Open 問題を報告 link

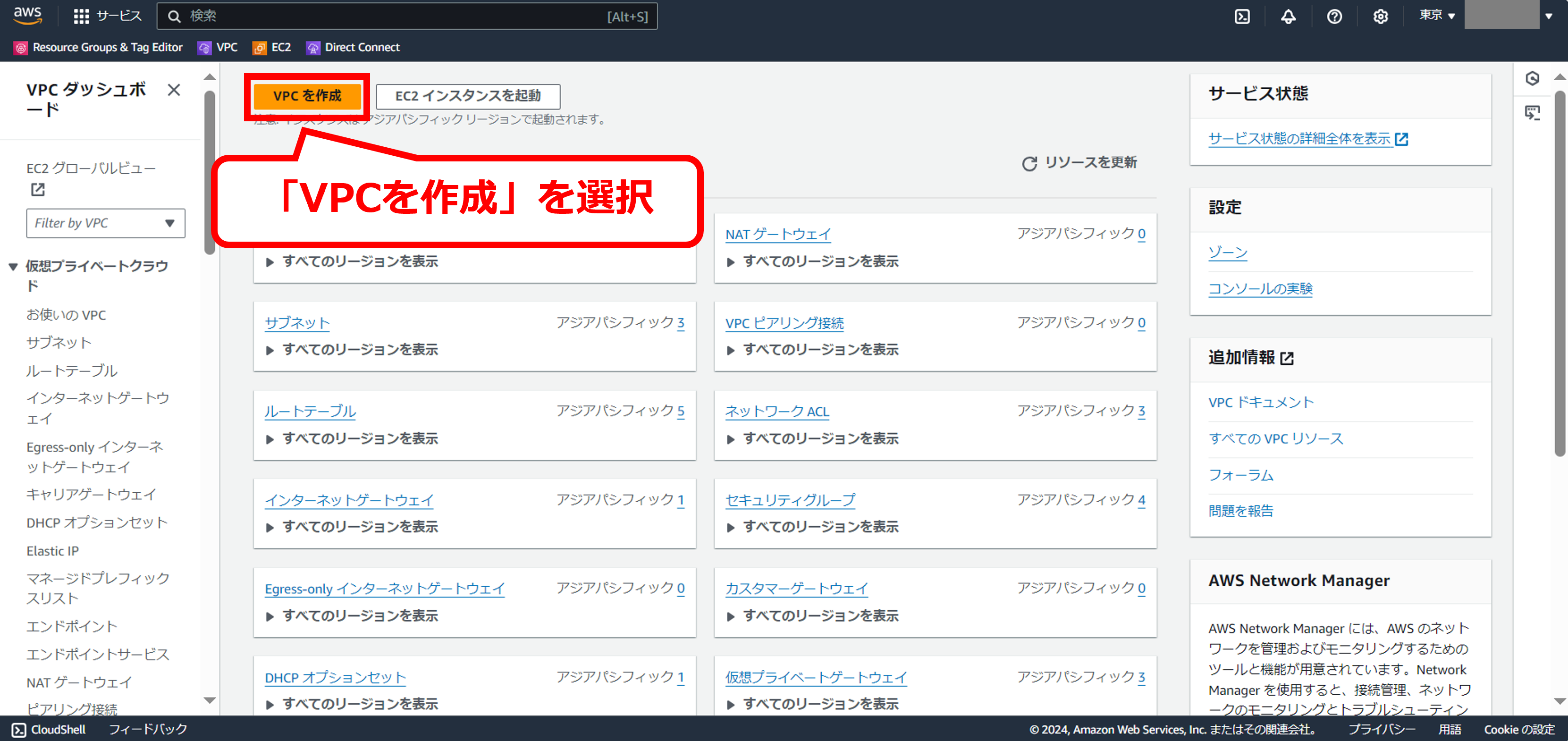1240,510
